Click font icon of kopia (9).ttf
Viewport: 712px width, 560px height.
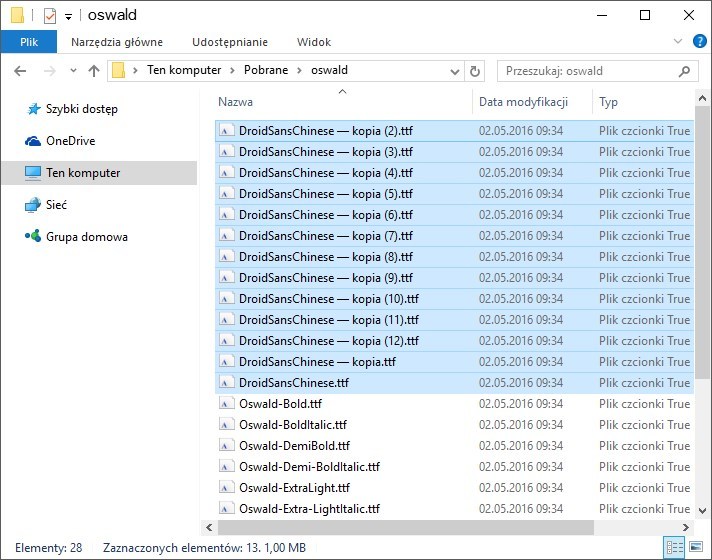click(x=226, y=278)
